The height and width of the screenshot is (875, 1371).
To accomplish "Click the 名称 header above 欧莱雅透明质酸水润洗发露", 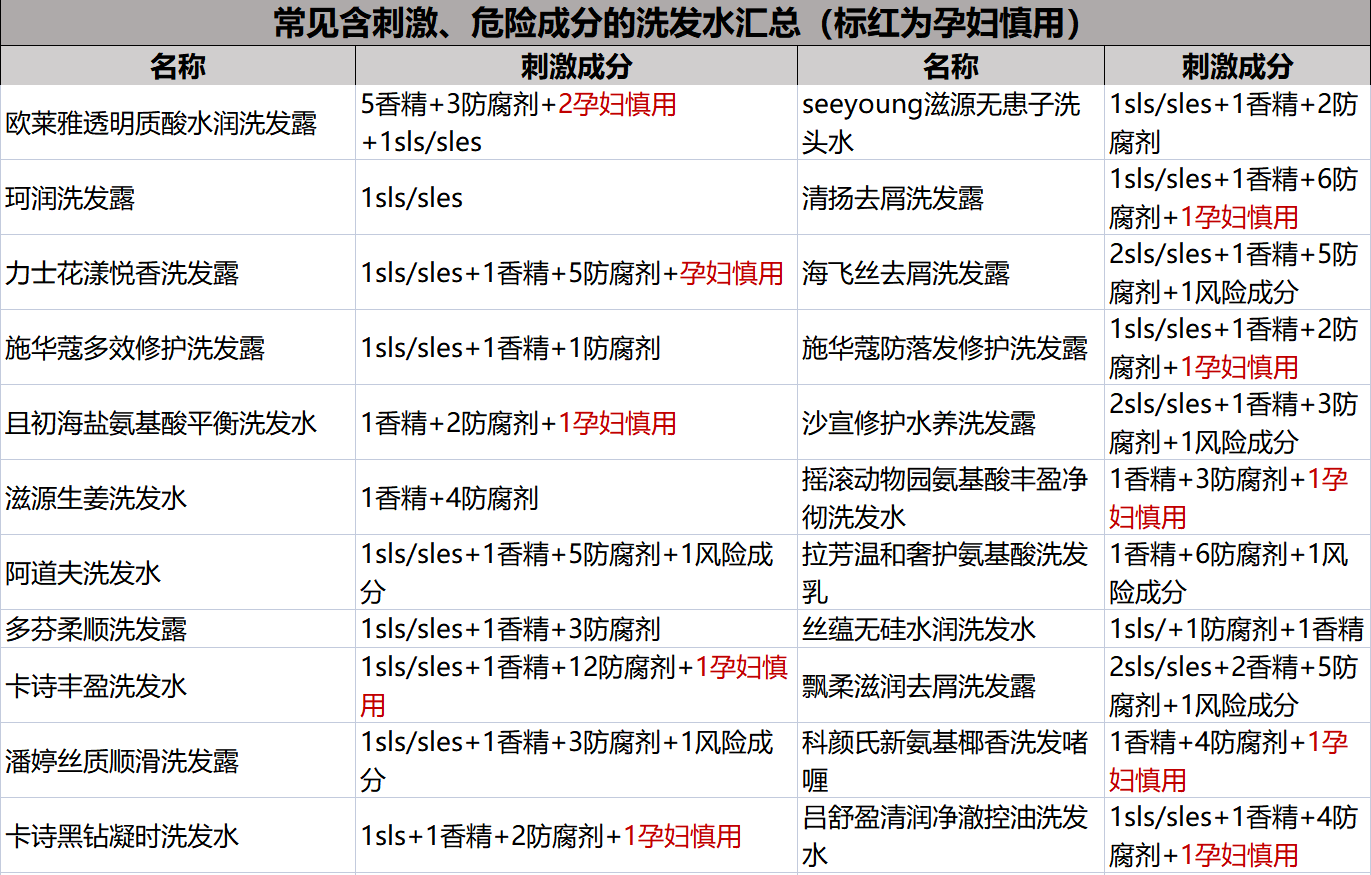I will tap(178, 66).
